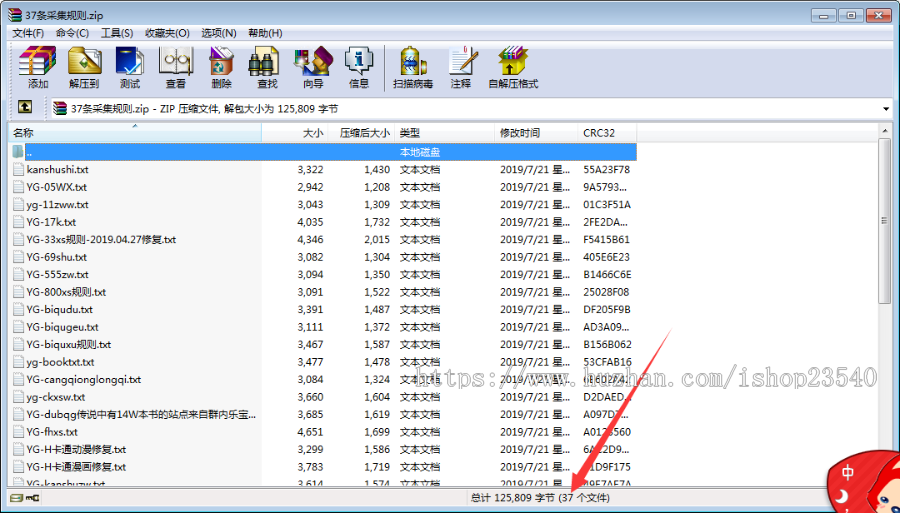
Task: Select YG-05WX.txt file name
Action: pos(56,187)
